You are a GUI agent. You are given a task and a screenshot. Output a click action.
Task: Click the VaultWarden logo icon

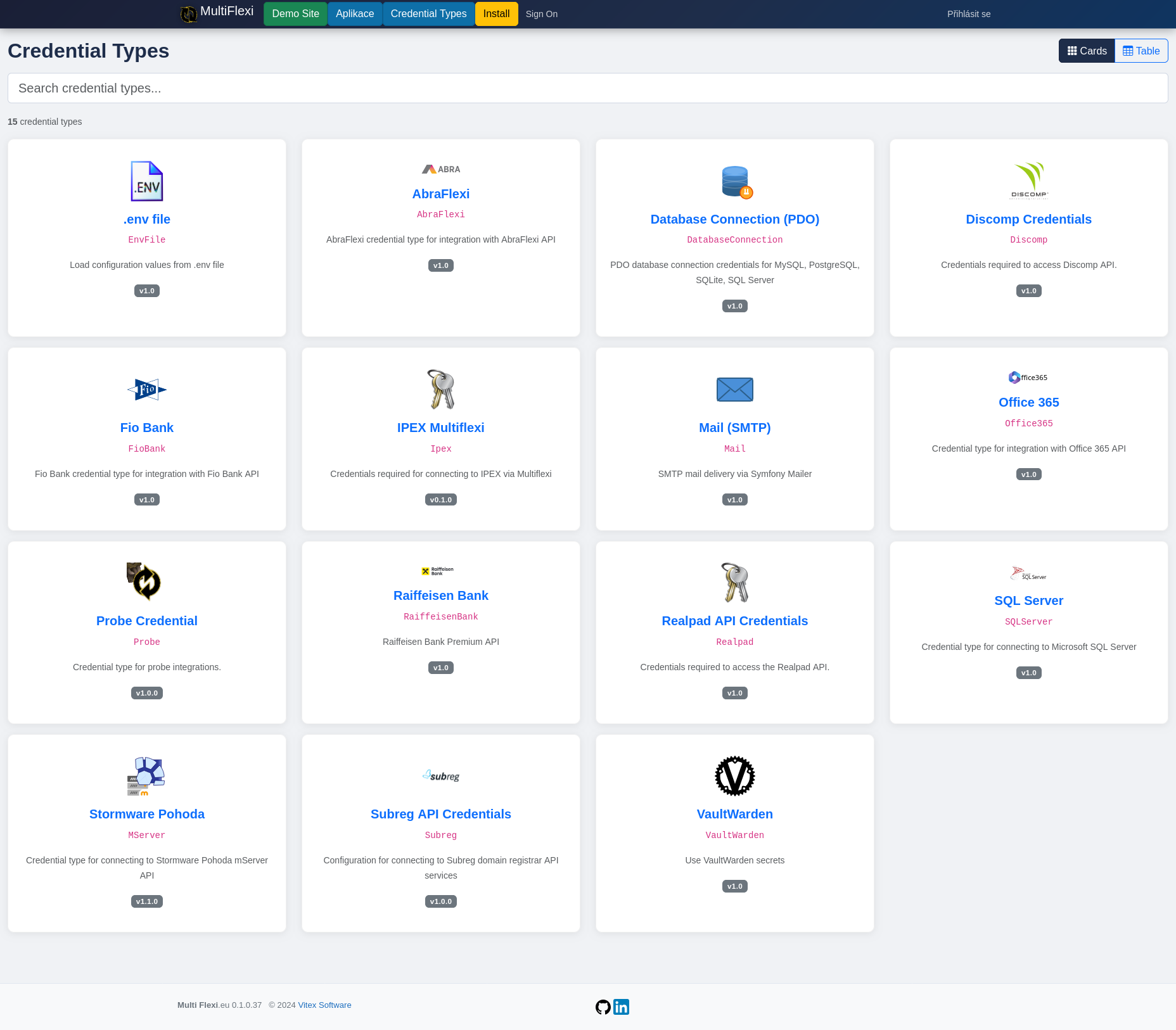735,776
